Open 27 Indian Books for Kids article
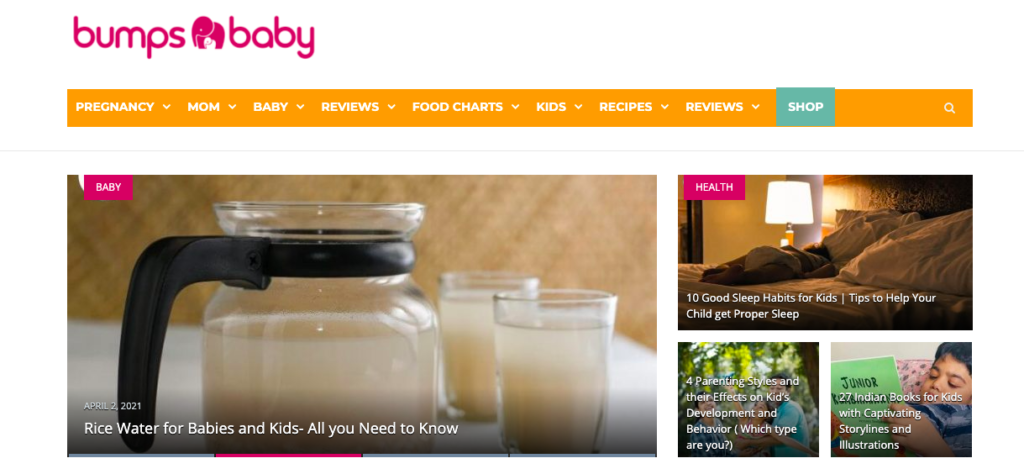Image resolution: width=1024 pixels, height=474 pixels. click(x=901, y=420)
